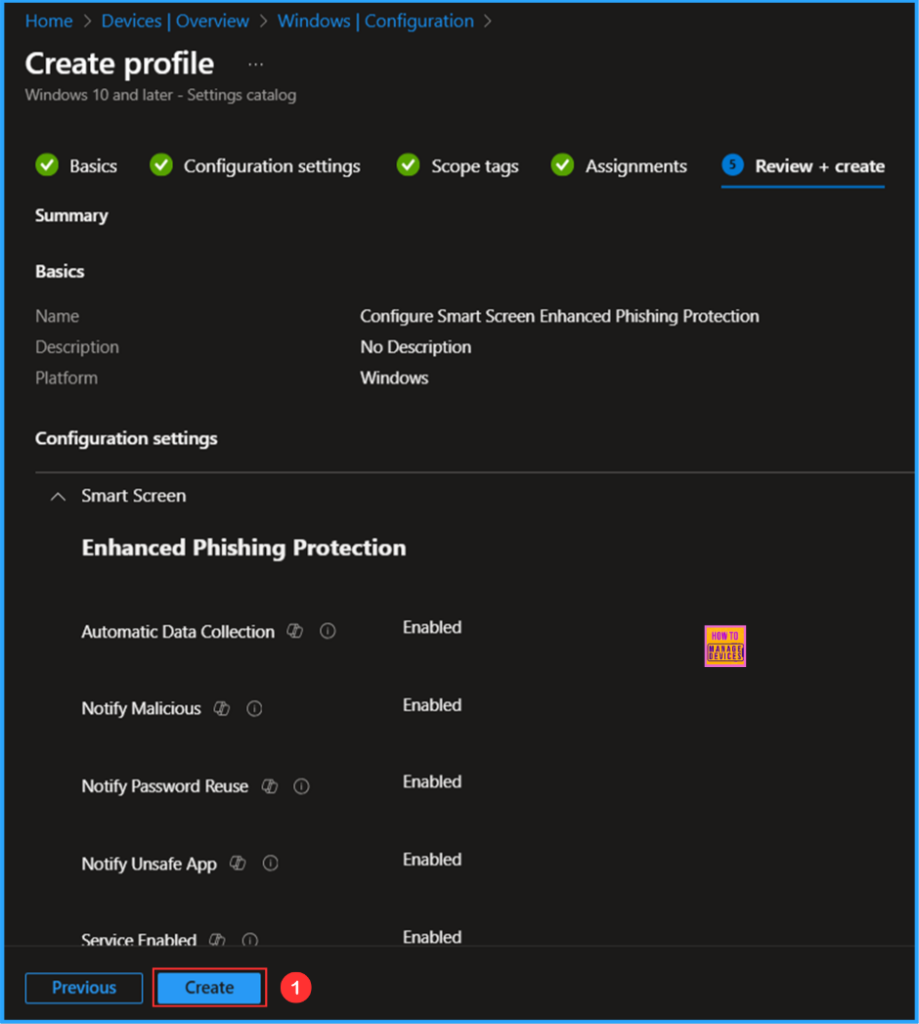Click the 'No Description' value
Image resolution: width=919 pixels, height=1024 pixels.
coord(415,347)
